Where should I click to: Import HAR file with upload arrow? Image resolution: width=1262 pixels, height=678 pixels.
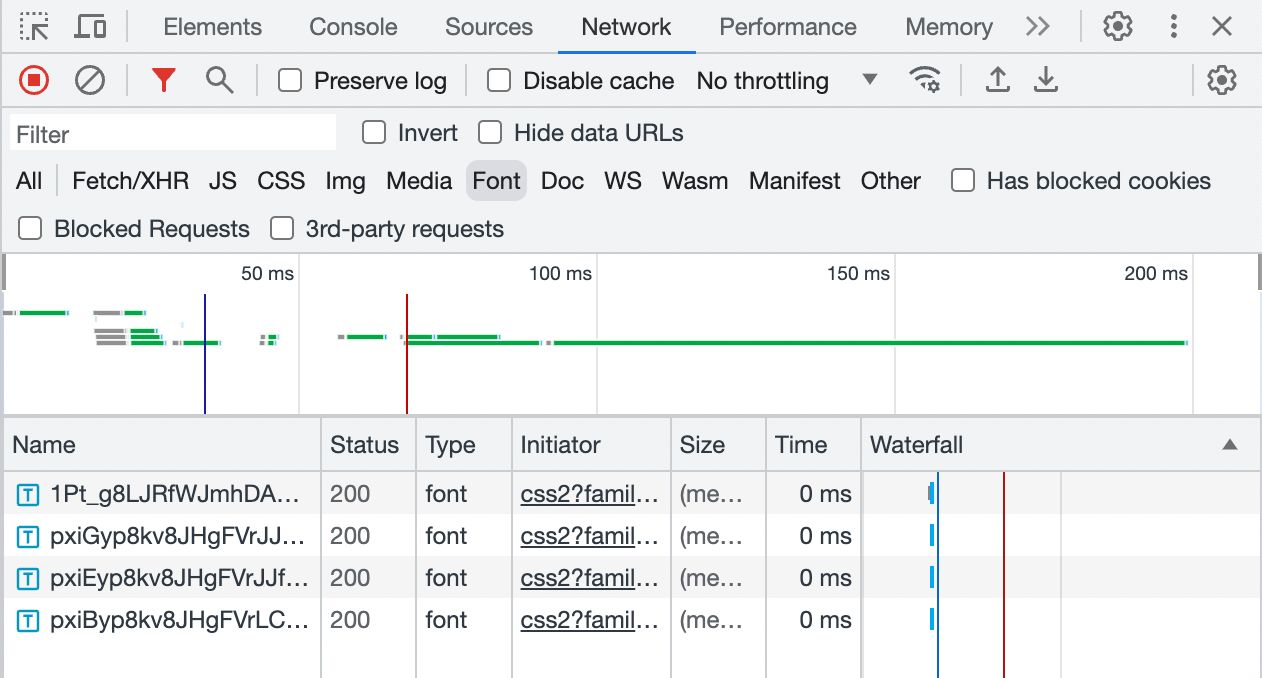click(x=997, y=80)
